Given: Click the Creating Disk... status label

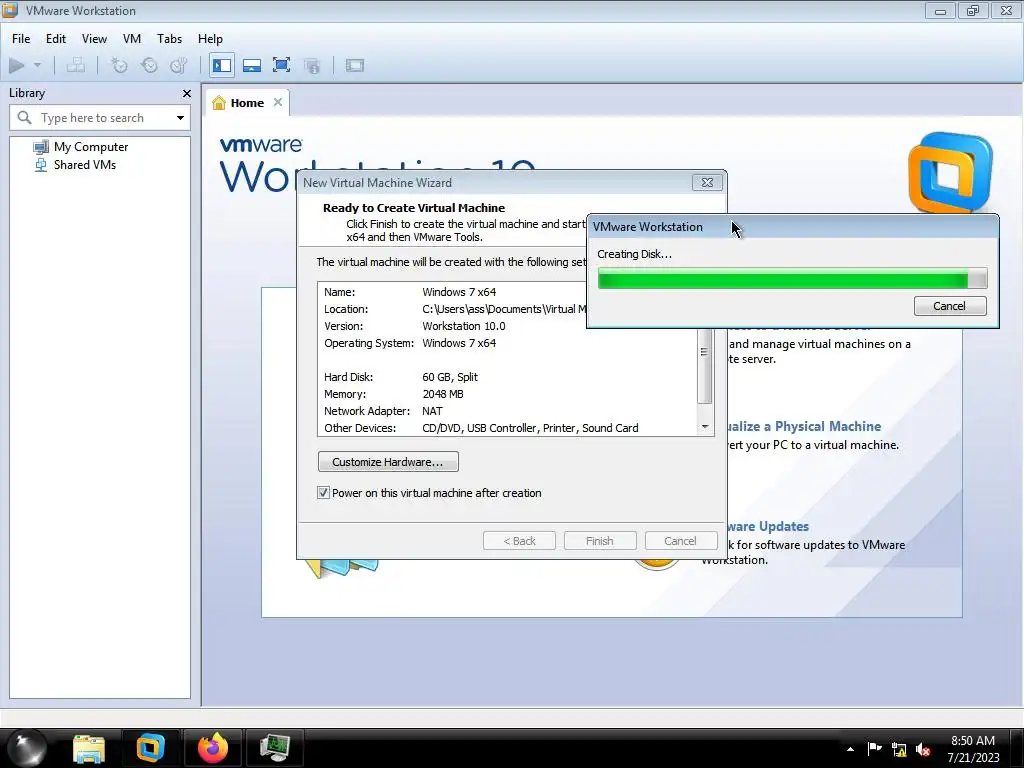Looking at the screenshot, I should pos(634,254).
